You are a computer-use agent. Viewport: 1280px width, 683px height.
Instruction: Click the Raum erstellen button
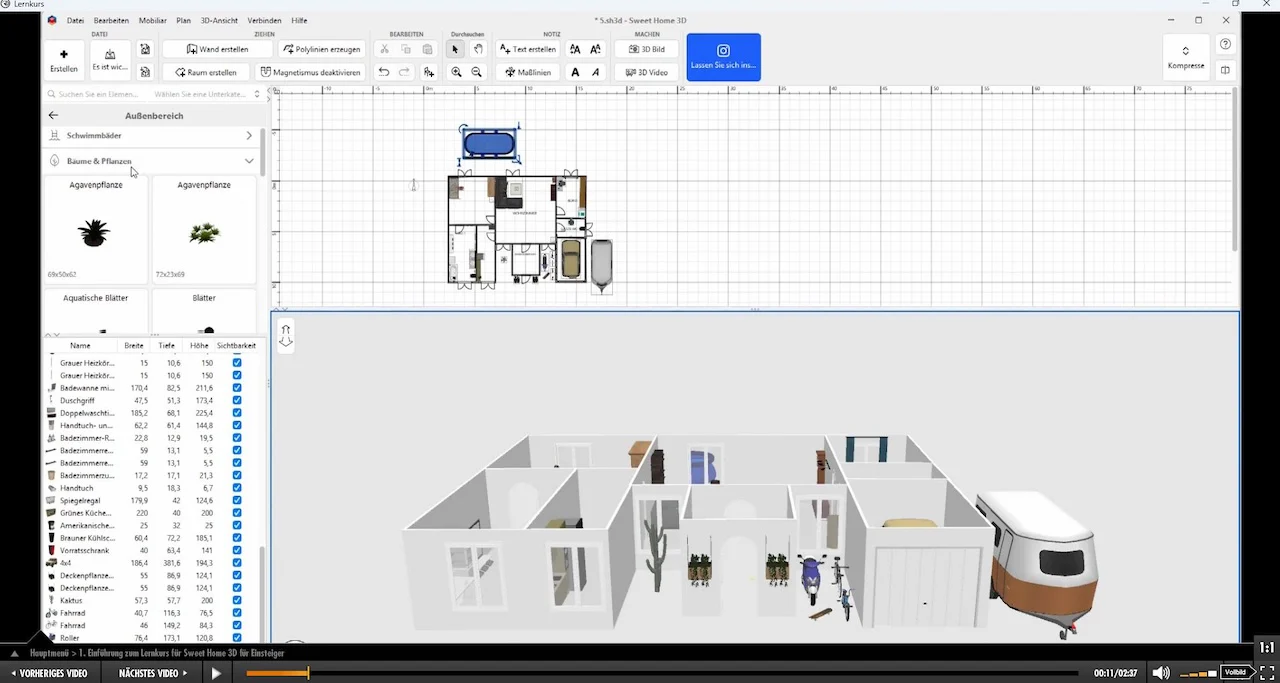(206, 72)
